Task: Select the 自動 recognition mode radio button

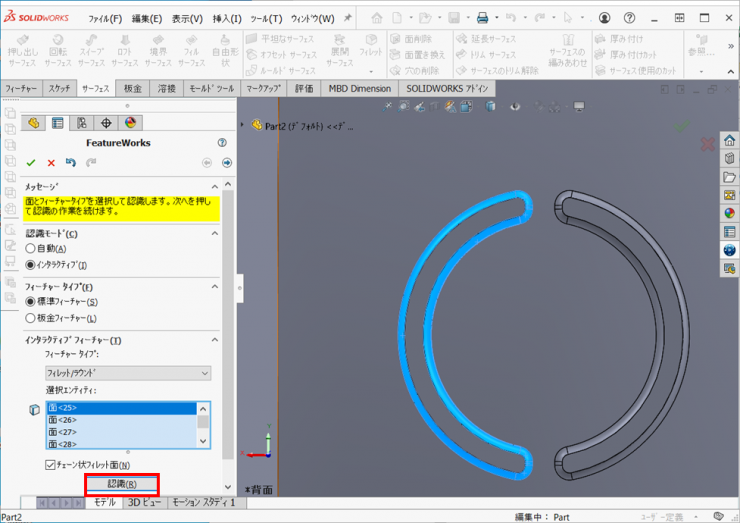Action: point(30,248)
